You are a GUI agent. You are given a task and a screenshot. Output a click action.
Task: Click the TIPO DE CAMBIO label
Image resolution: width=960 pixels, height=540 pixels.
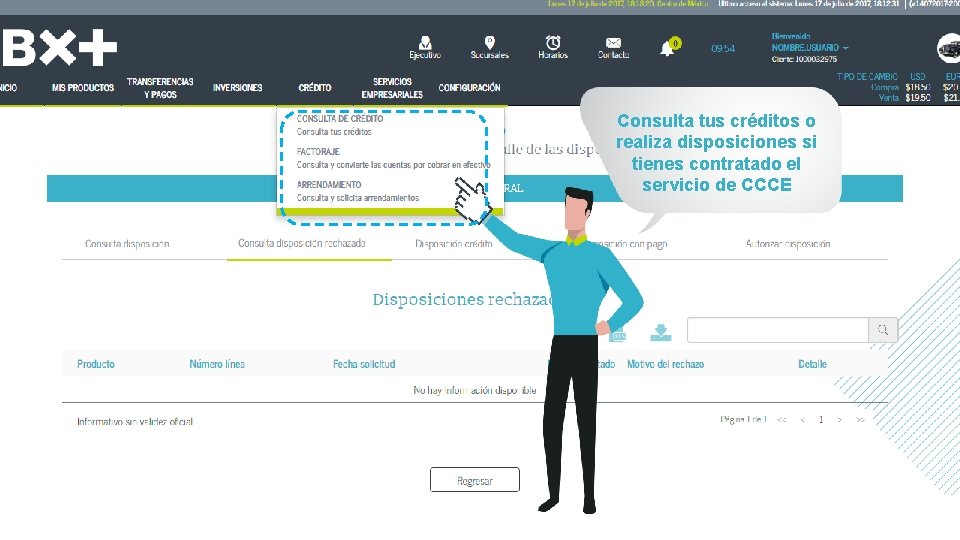(x=867, y=77)
